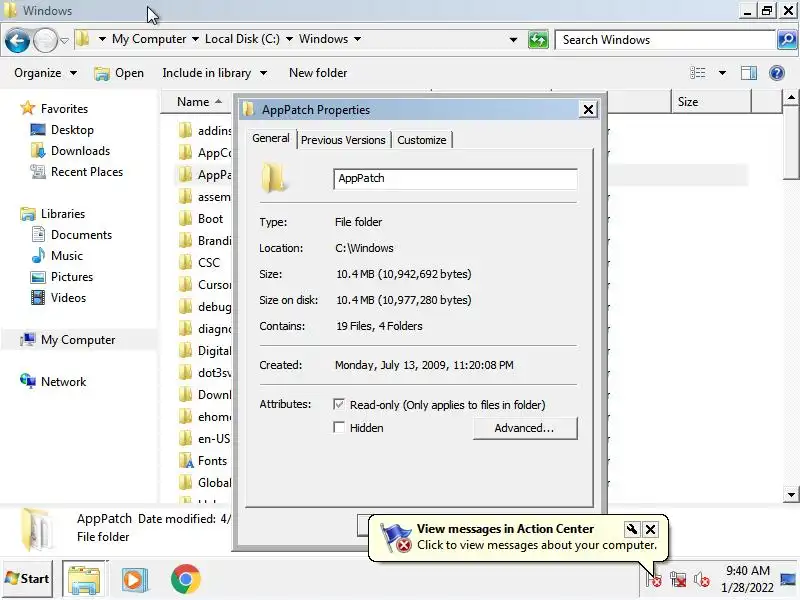
Task: Expand the Local Disk (C:) breadcrumb arrow
Action: [x=289, y=39]
